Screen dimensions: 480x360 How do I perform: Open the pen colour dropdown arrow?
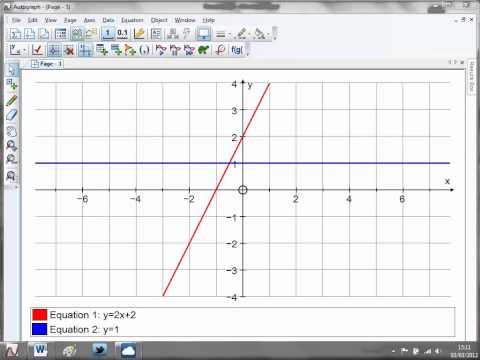click(249, 34)
